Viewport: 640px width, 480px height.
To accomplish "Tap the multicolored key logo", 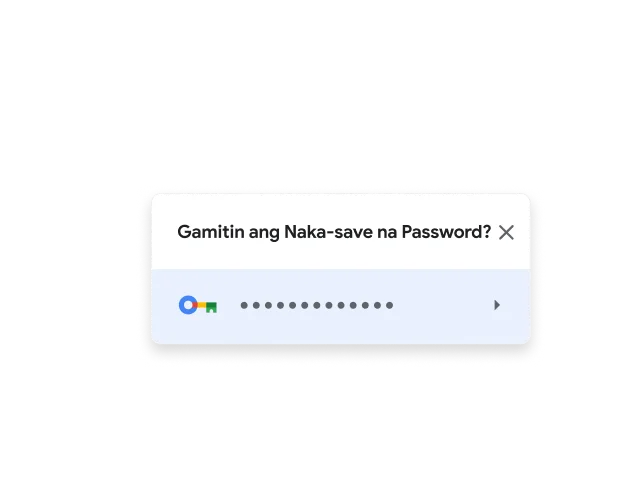I will click(198, 305).
